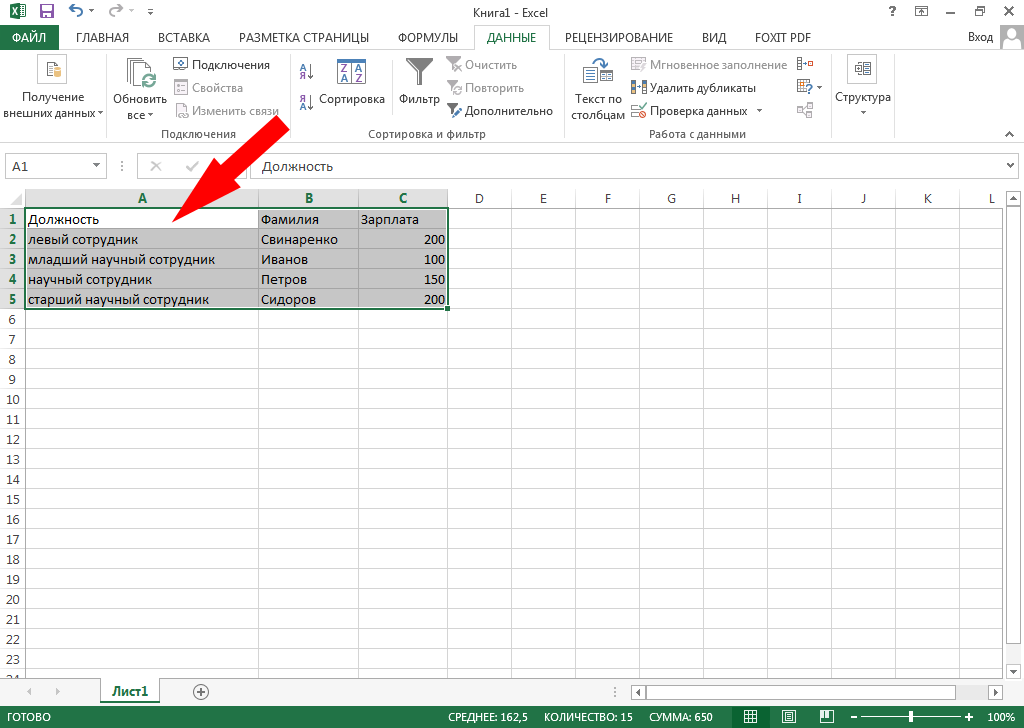Open the ВСТАВКА ribbon tab
The height and width of the screenshot is (728, 1024).
pos(184,38)
